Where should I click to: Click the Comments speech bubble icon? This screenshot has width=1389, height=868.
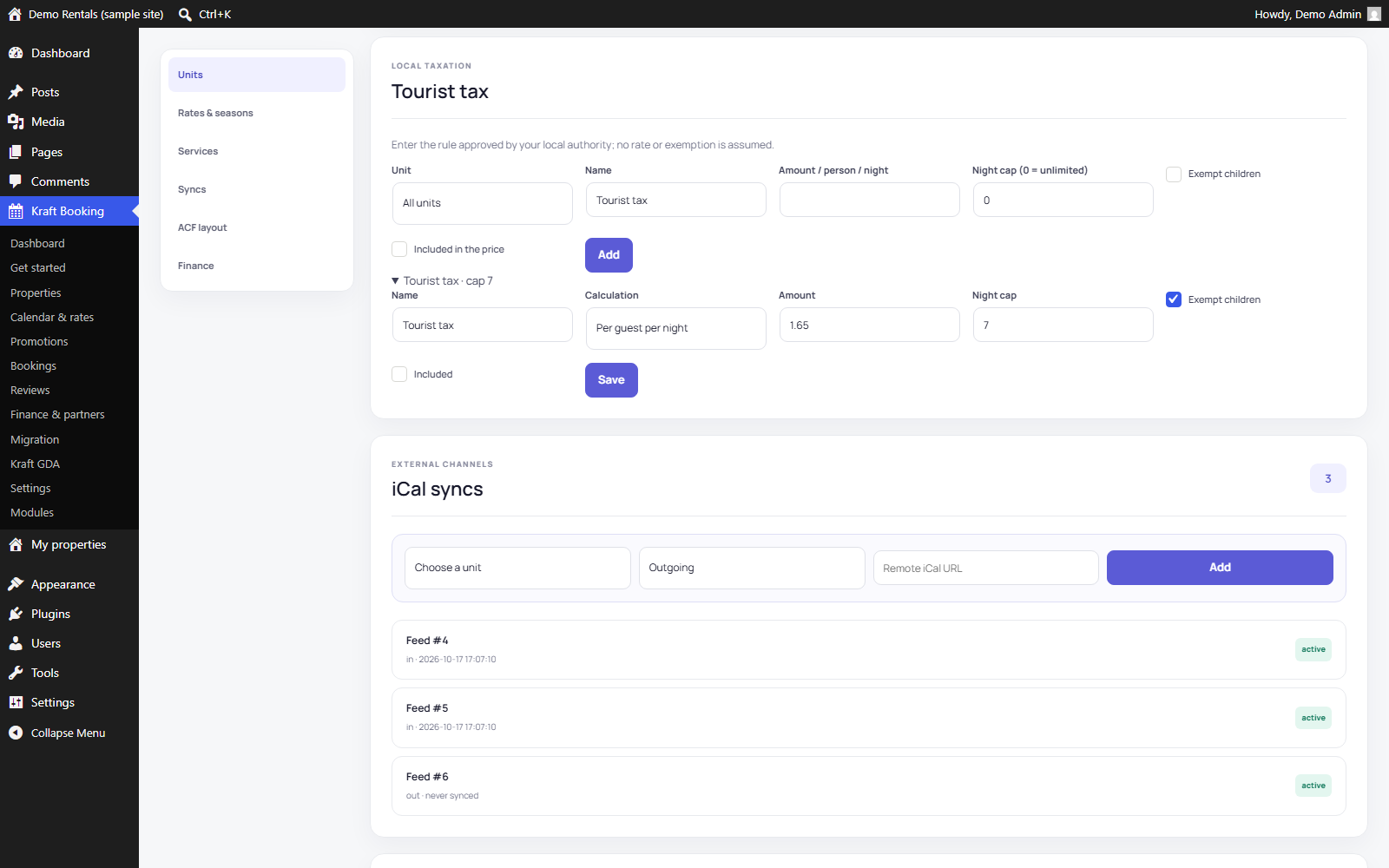coord(16,181)
